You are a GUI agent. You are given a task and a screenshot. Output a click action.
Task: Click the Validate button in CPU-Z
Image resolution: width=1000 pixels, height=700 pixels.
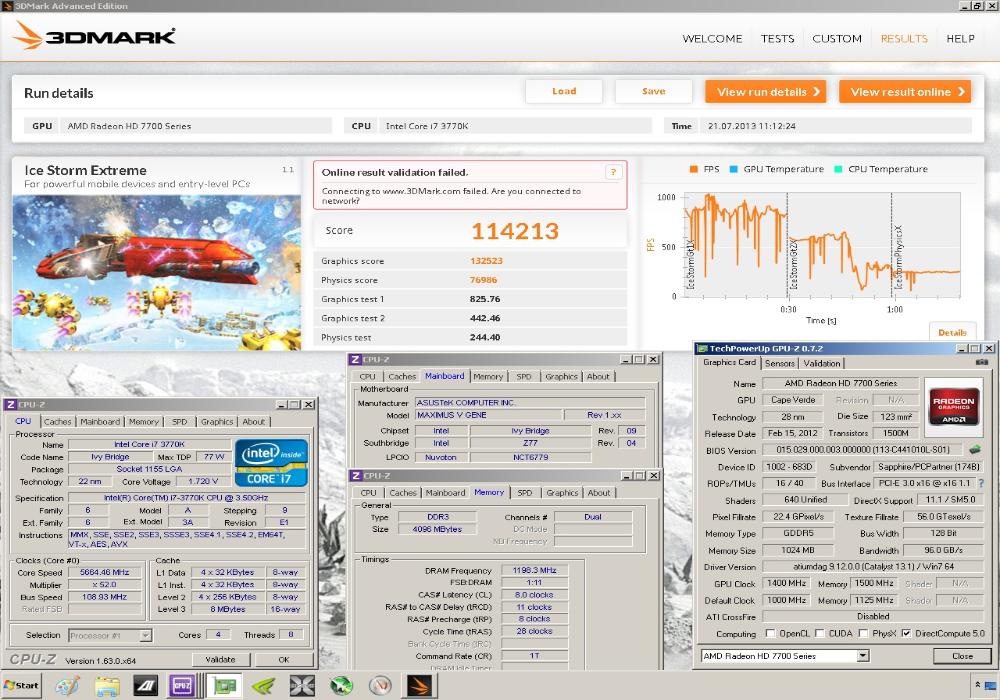tap(220, 659)
